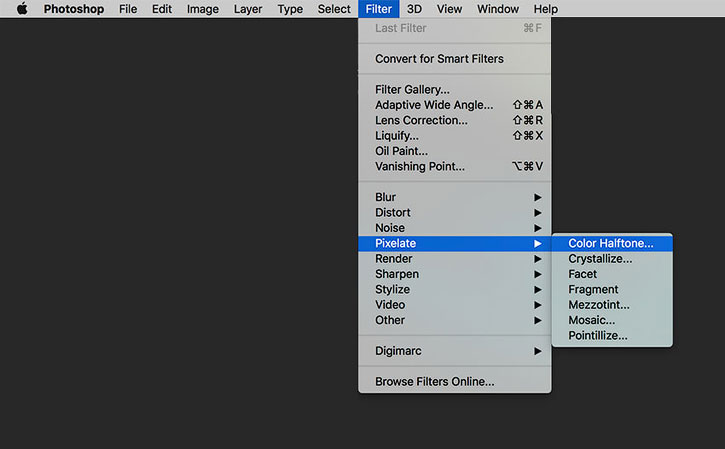Expand the Distort submenu
The image size is (725, 449).
455,213
